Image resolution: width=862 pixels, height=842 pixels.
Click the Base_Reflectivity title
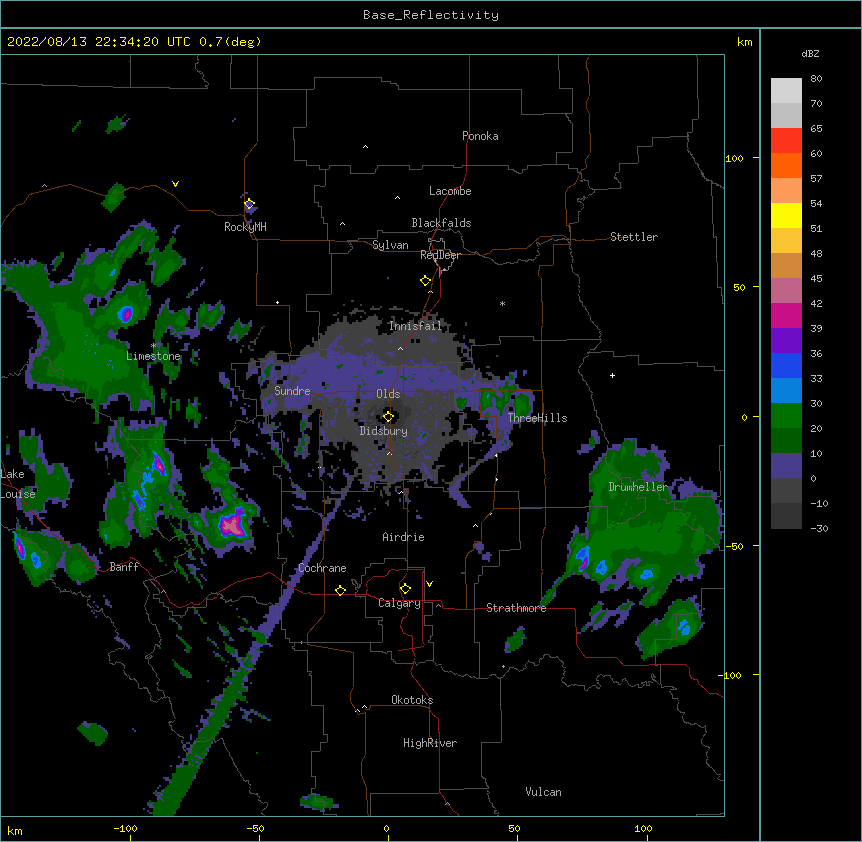431,15
